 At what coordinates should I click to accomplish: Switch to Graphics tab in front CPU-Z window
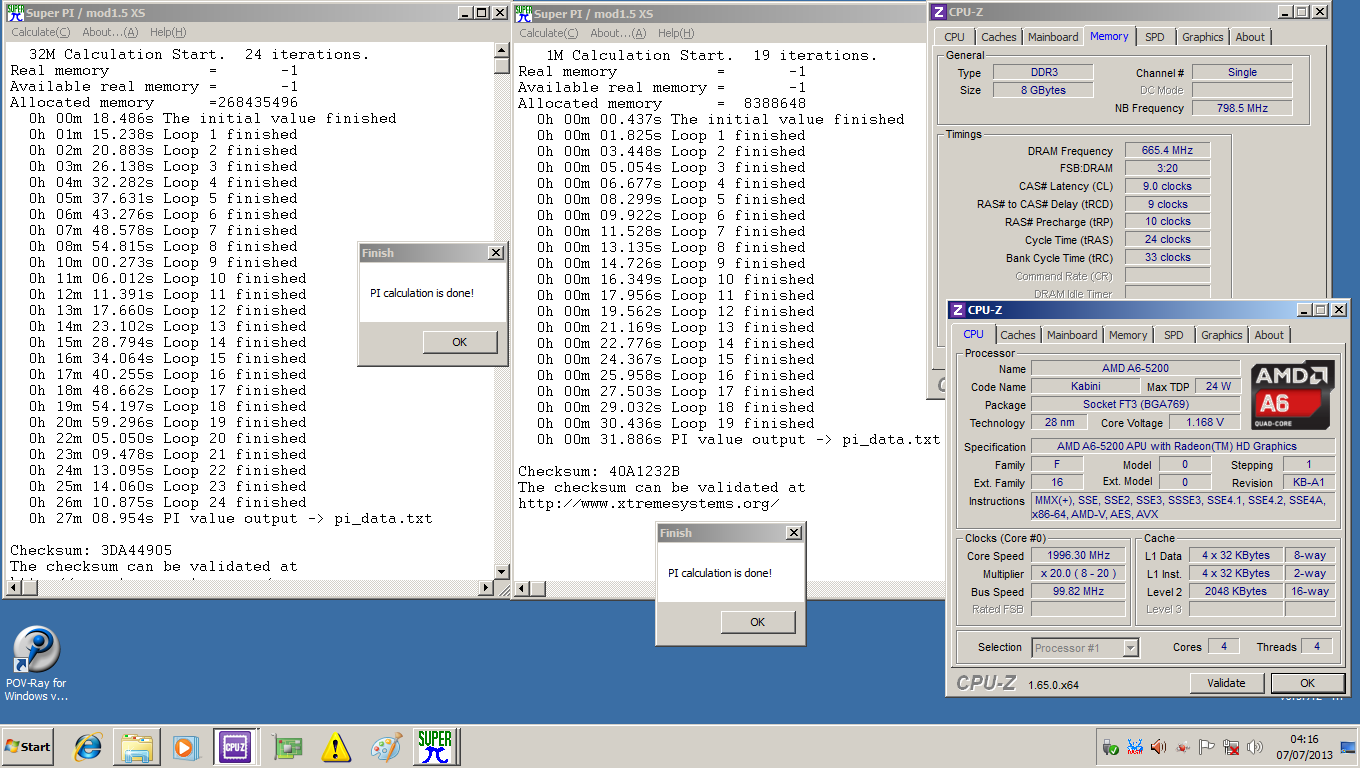(1222, 335)
